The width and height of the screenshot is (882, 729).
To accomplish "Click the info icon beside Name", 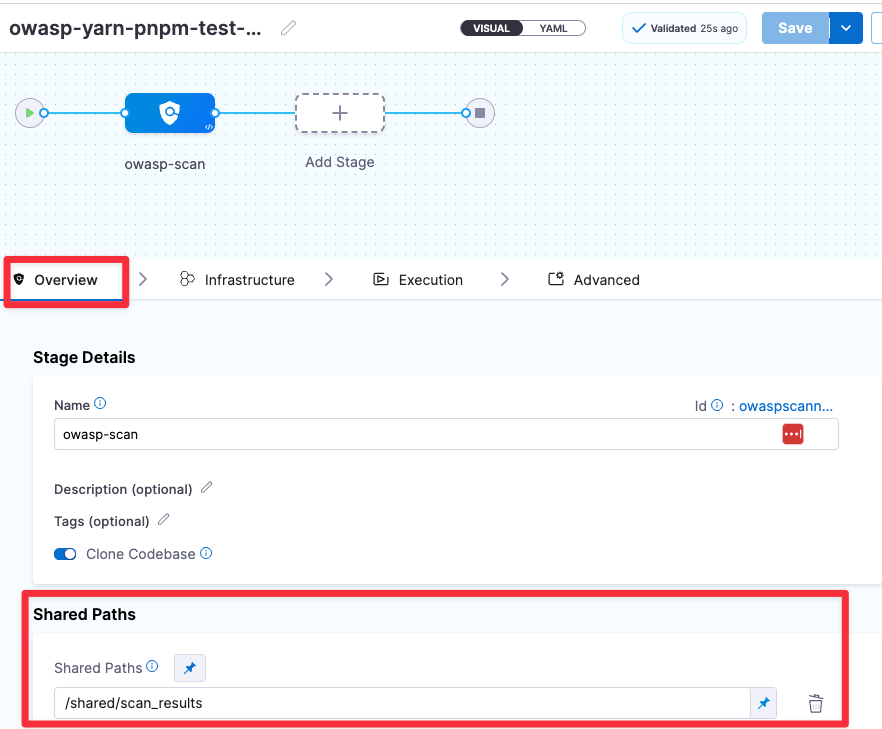I will pyautogui.click(x=98, y=404).
